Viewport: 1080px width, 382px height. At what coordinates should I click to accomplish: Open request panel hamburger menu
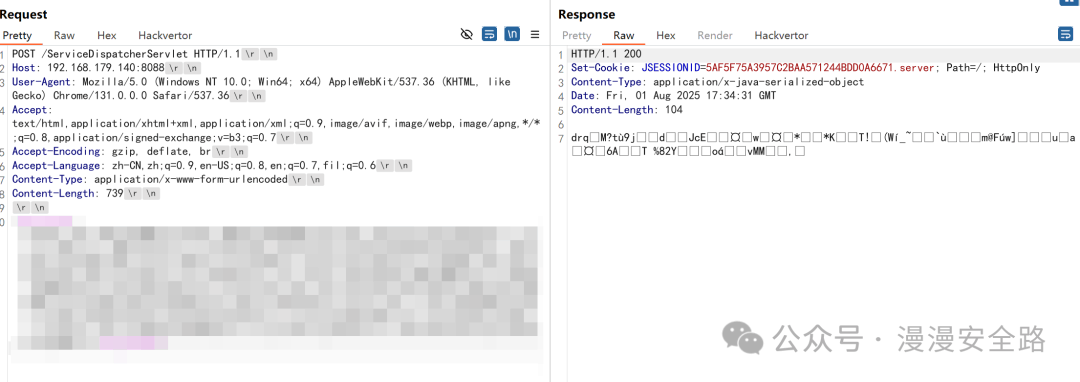click(534, 34)
